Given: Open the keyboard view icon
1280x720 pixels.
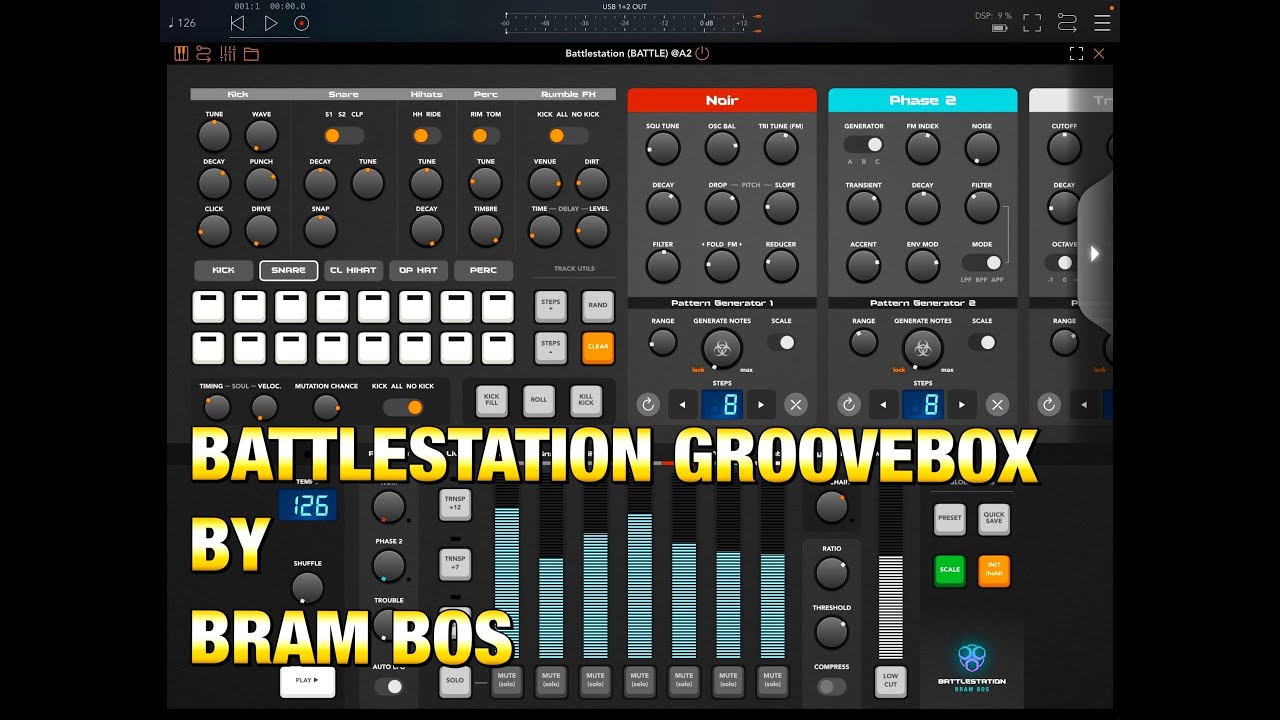Looking at the screenshot, I should click(x=181, y=53).
